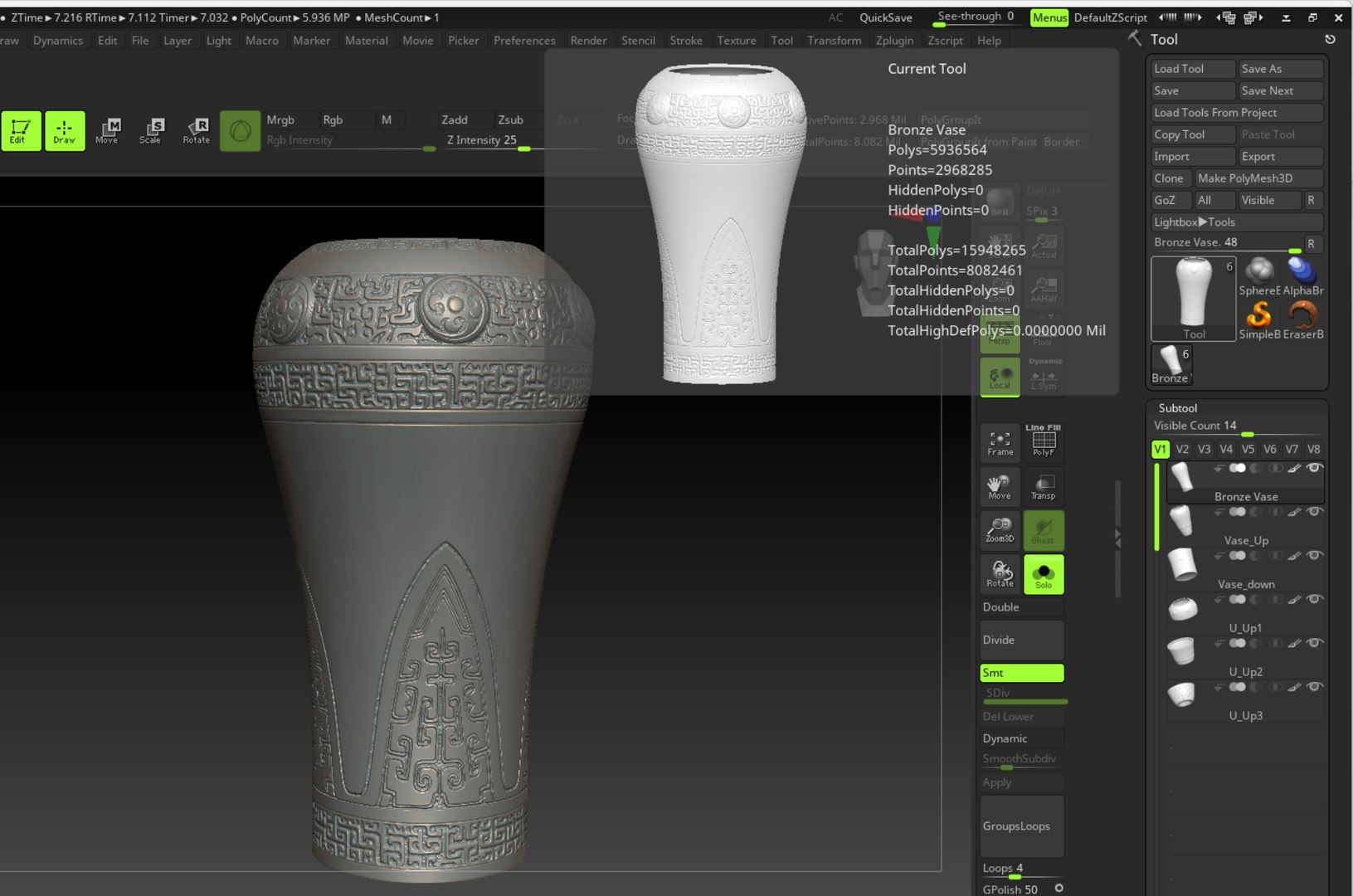Open the Material menu
Screen dimensions: 1353x896
point(366,41)
